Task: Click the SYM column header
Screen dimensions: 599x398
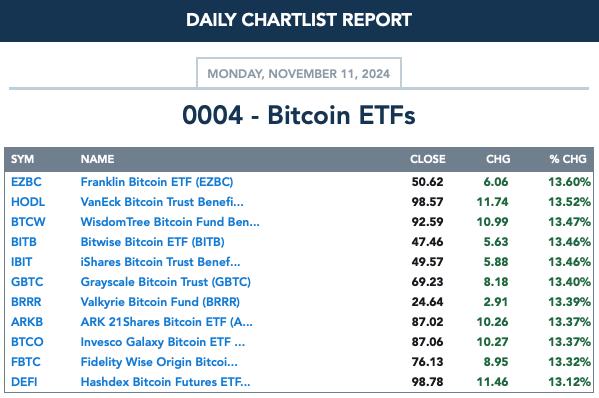Action: 22,159
